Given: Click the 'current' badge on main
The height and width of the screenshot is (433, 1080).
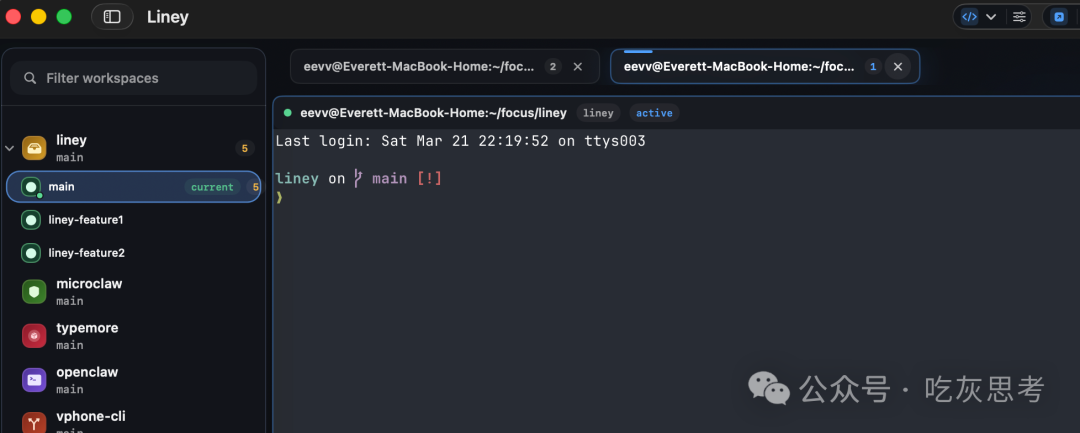Looking at the screenshot, I should (212, 187).
